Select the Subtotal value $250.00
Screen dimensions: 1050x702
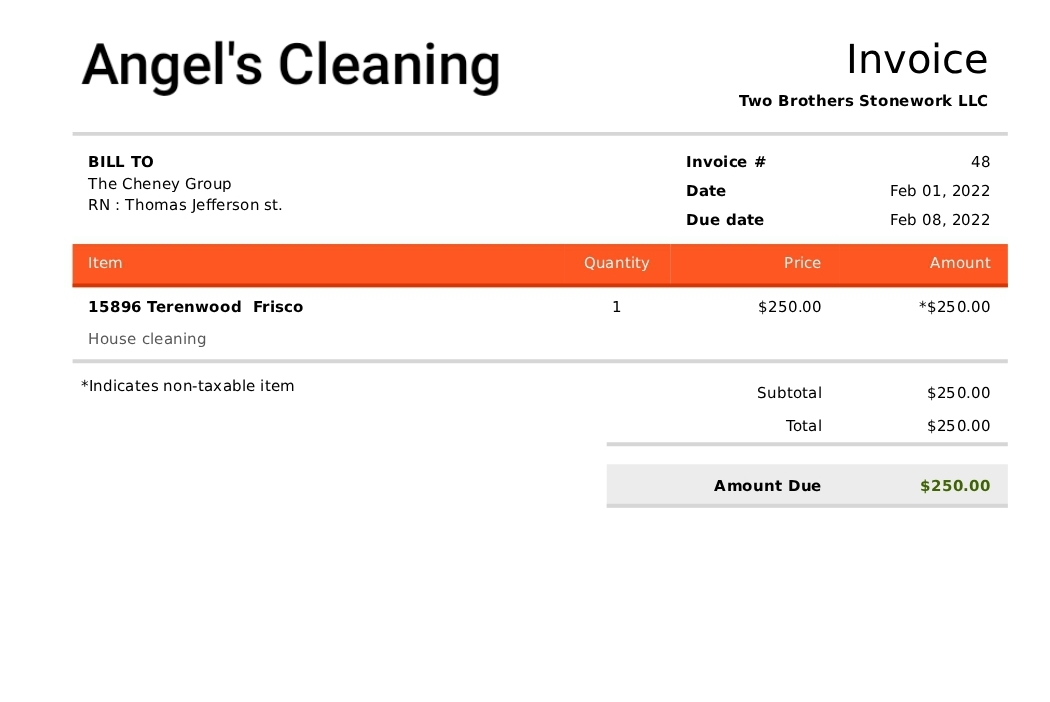[x=958, y=393]
